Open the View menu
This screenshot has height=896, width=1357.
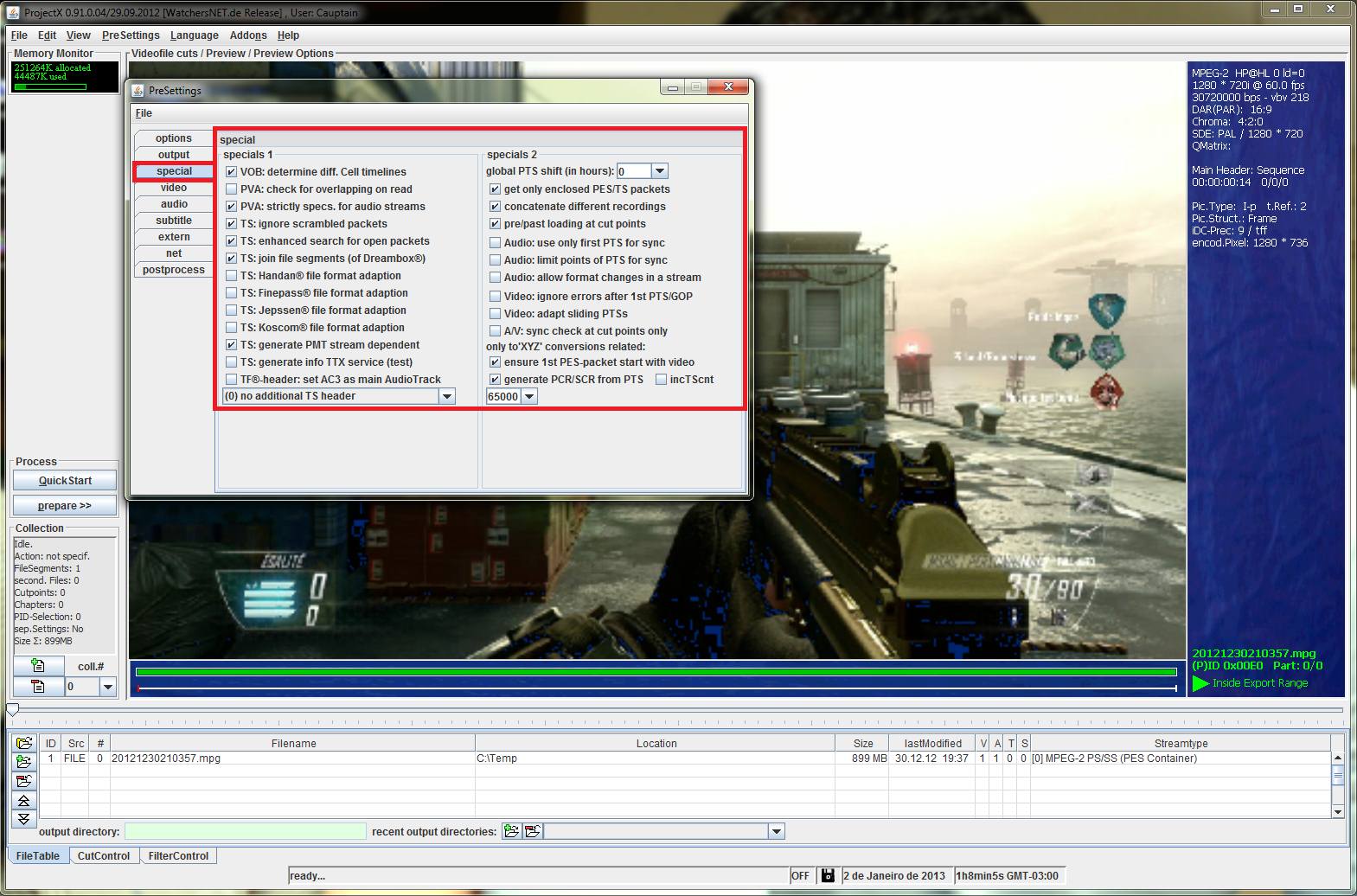78,35
